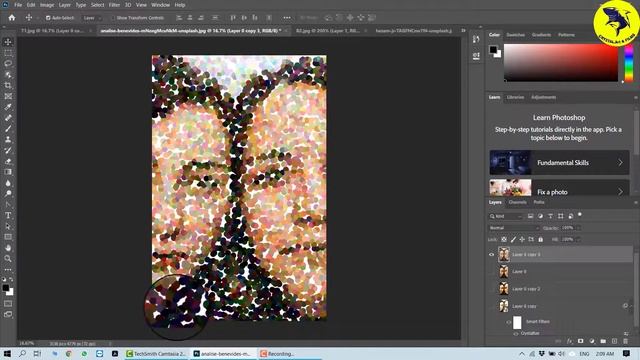Select the Crop tool
640x360 pixels.
click(8, 85)
